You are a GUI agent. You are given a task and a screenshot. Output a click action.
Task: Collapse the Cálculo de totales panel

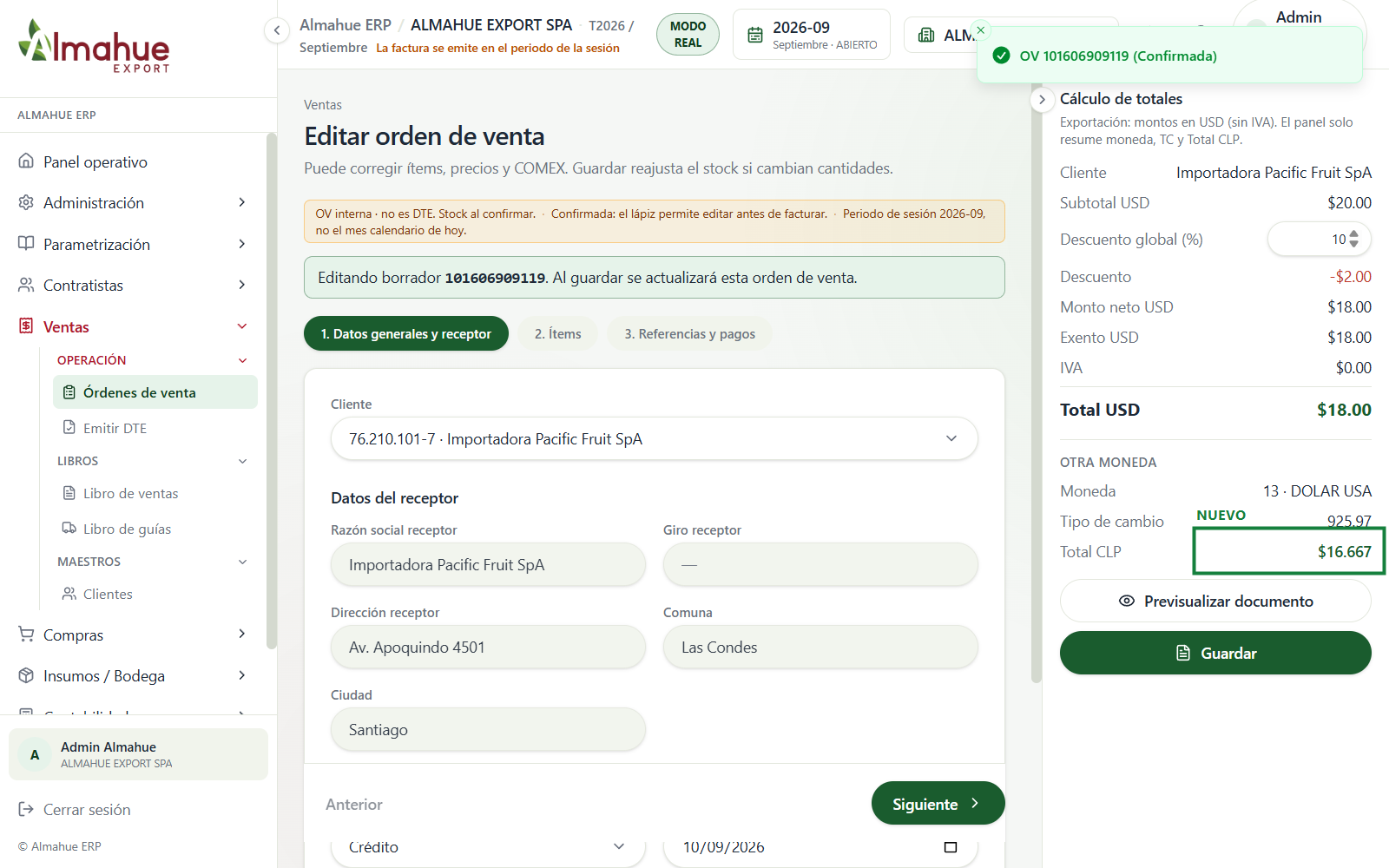pos(1042,100)
